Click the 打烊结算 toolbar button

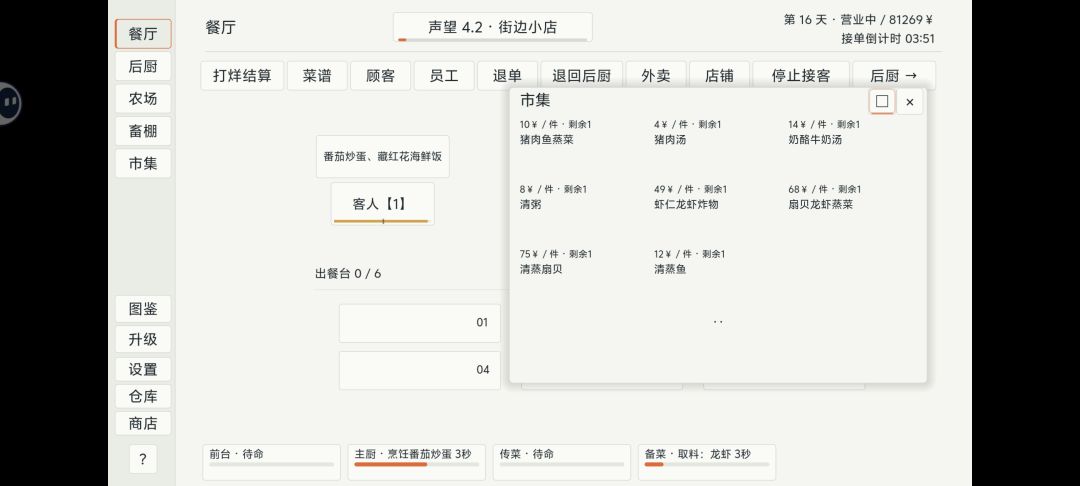tap(242, 76)
